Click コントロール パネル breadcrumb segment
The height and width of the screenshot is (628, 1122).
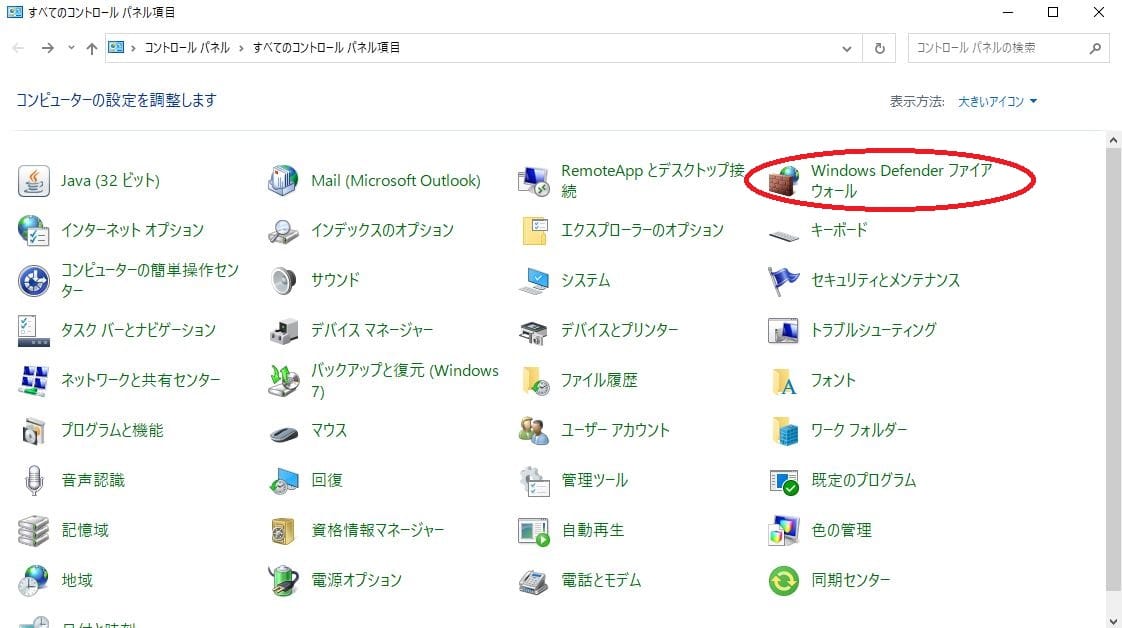187,48
